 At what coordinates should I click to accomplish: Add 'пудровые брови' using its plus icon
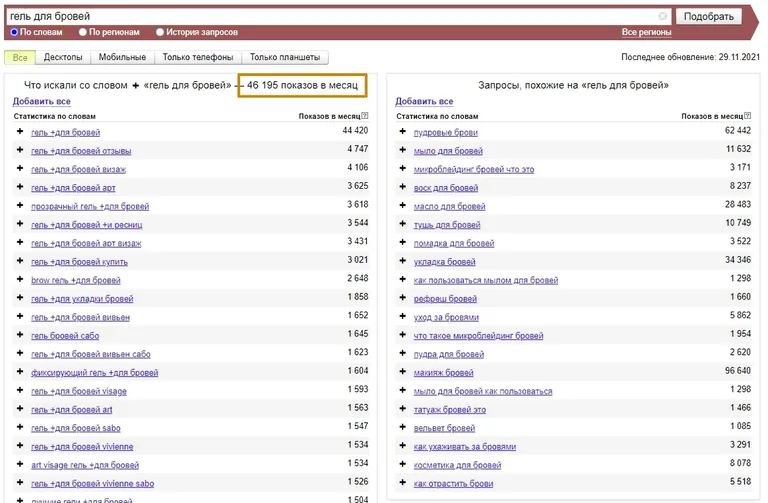tap(402, 132)
